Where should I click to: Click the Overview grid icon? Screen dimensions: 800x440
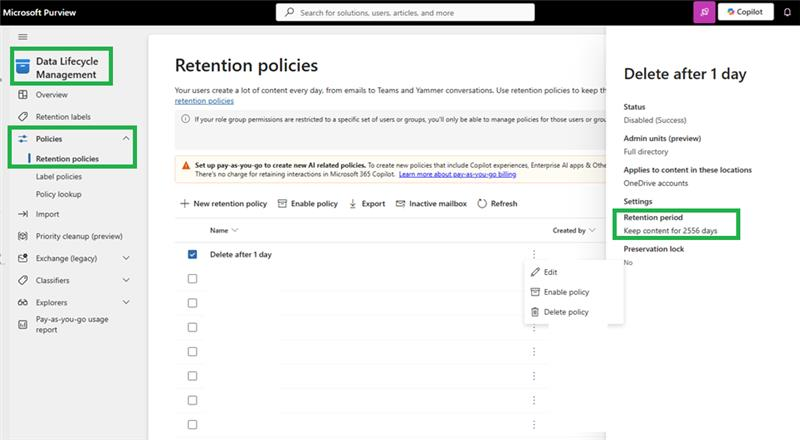tap(23, 94)
